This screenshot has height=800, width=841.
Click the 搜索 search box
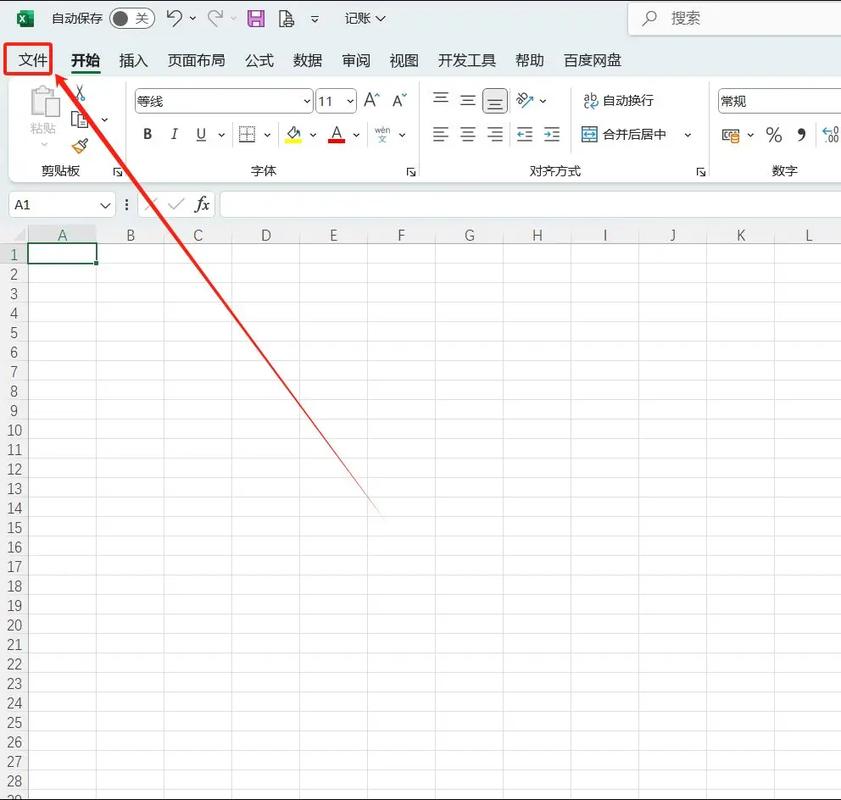coord(734,19)
